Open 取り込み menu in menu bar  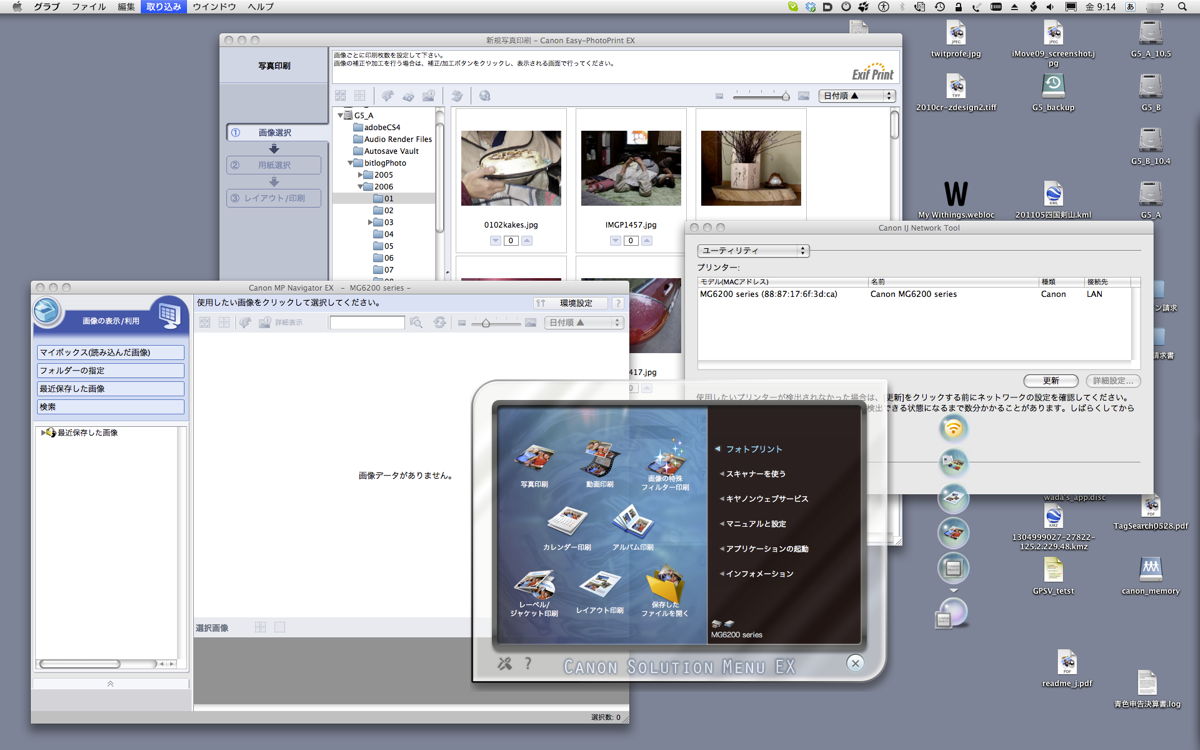164,7
